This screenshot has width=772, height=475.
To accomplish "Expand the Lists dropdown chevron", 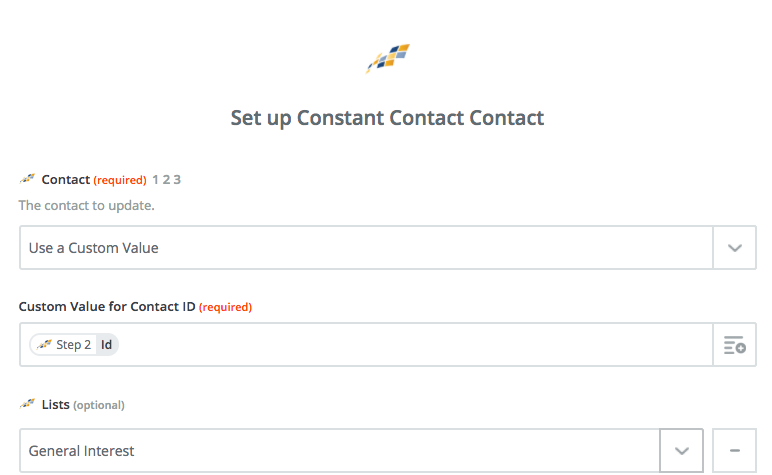I will [681, 450].
